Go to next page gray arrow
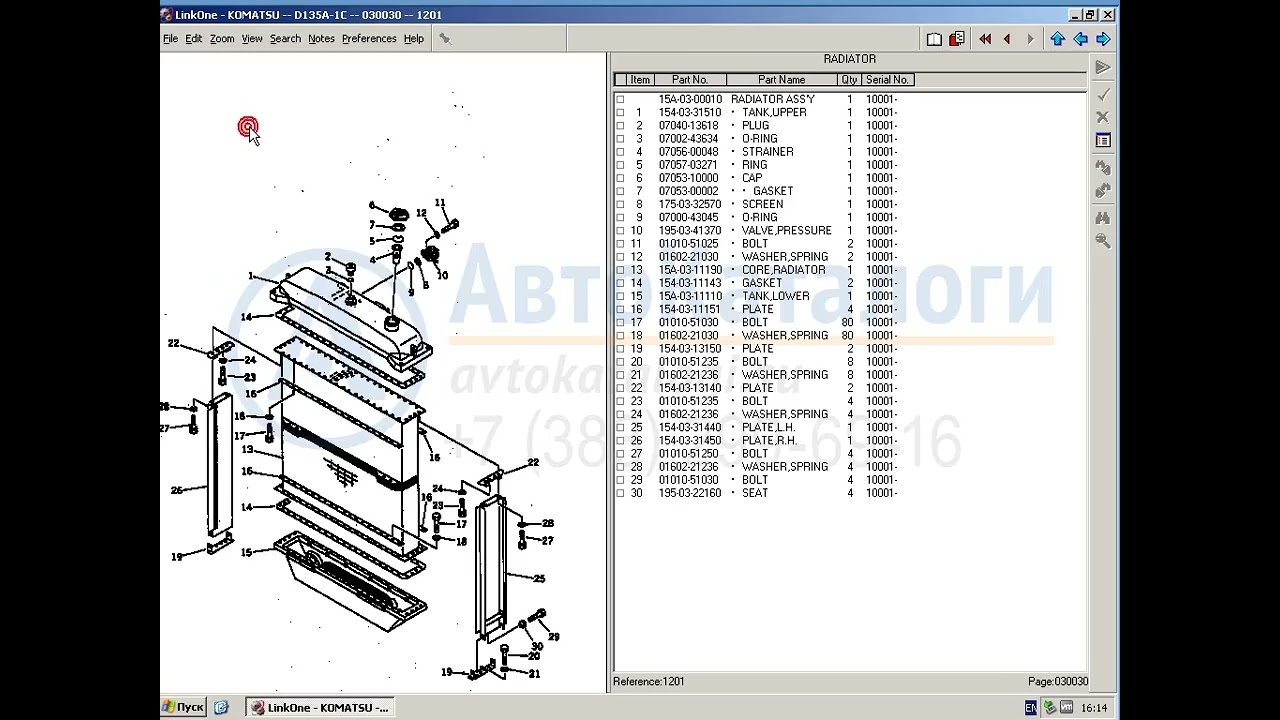1280x720 pixels. tap(1030, 39)
